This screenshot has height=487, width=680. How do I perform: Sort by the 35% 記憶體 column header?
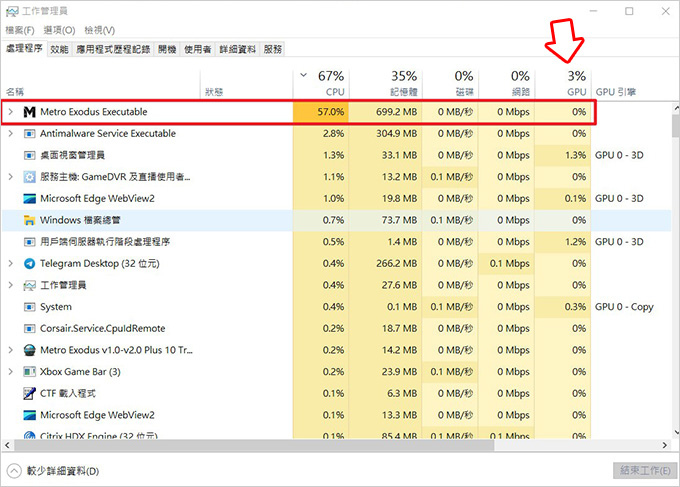[x=386, y=84]
